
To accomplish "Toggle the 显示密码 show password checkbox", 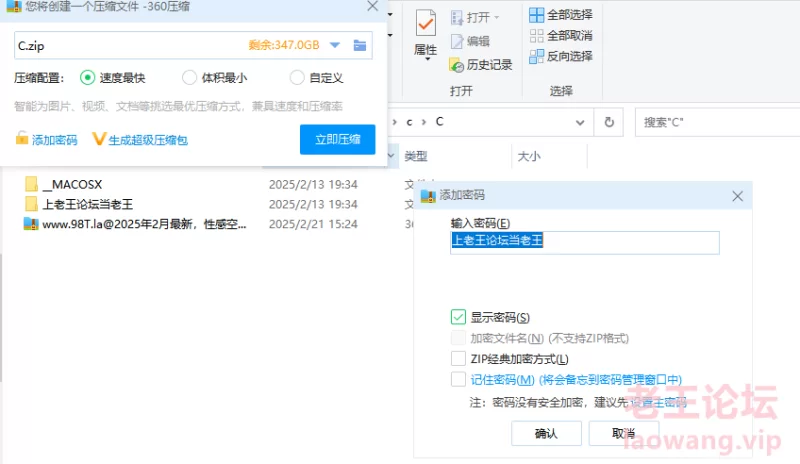I will pyautogui.click(x=458, y=317).
